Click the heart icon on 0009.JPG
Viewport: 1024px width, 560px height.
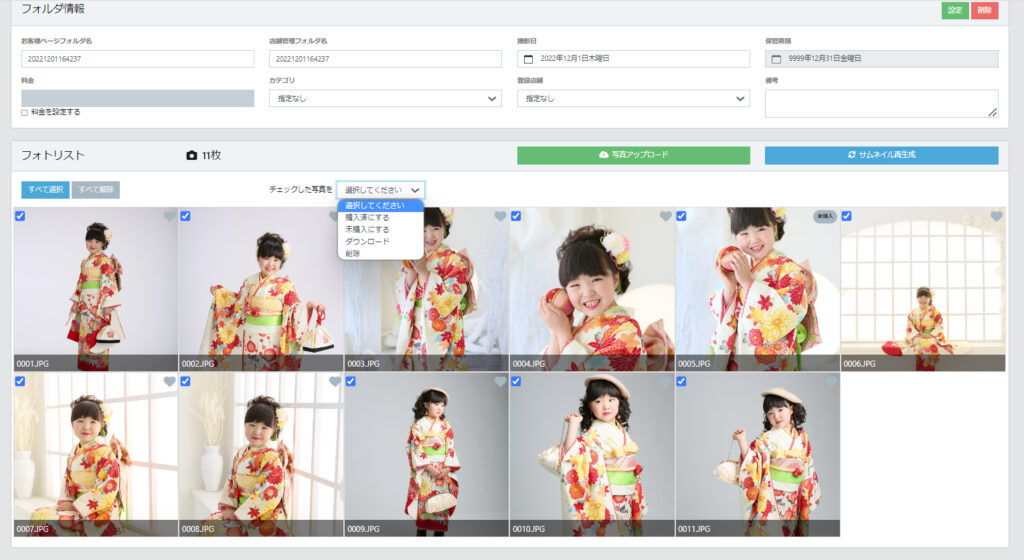tap(500, 381)
